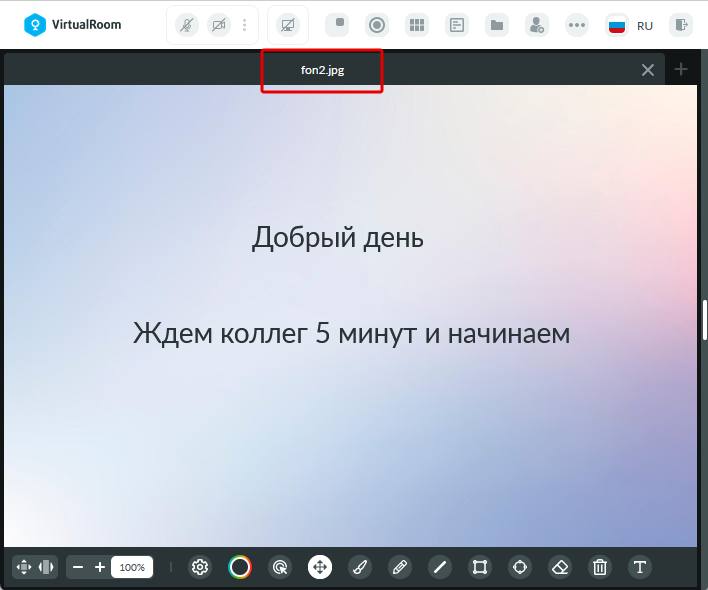This screenshot has width=708, height=590.
Task: Clear the board with the trash icon
Action: pos(600,567)
